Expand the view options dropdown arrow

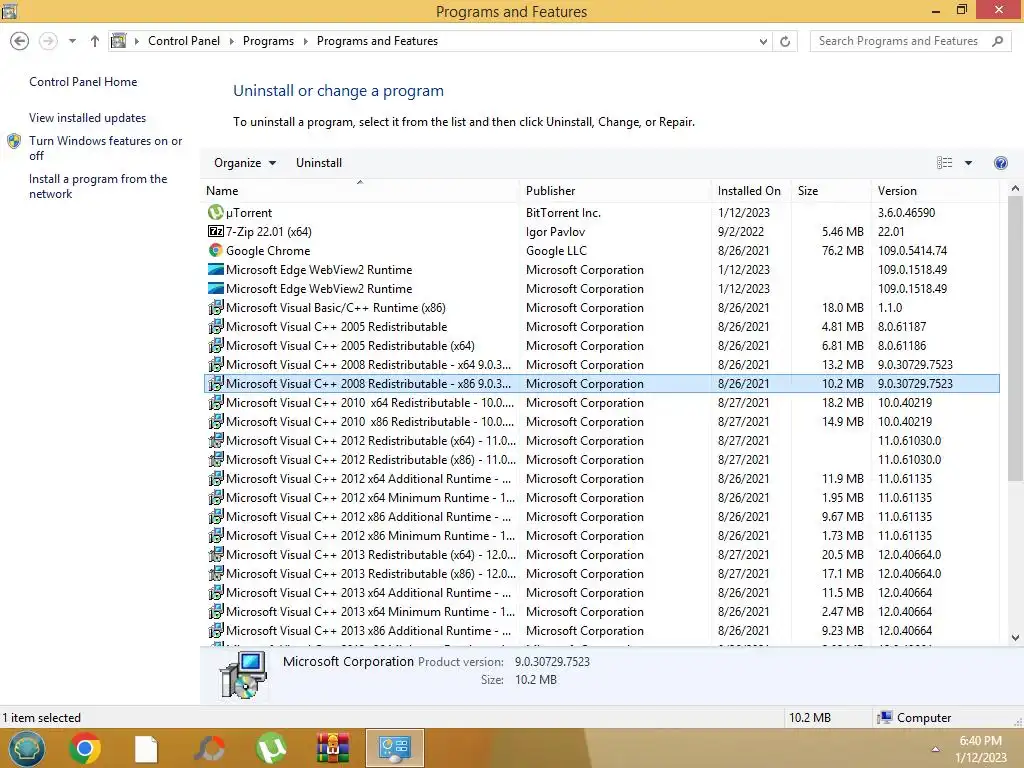(x=968, y=163)
